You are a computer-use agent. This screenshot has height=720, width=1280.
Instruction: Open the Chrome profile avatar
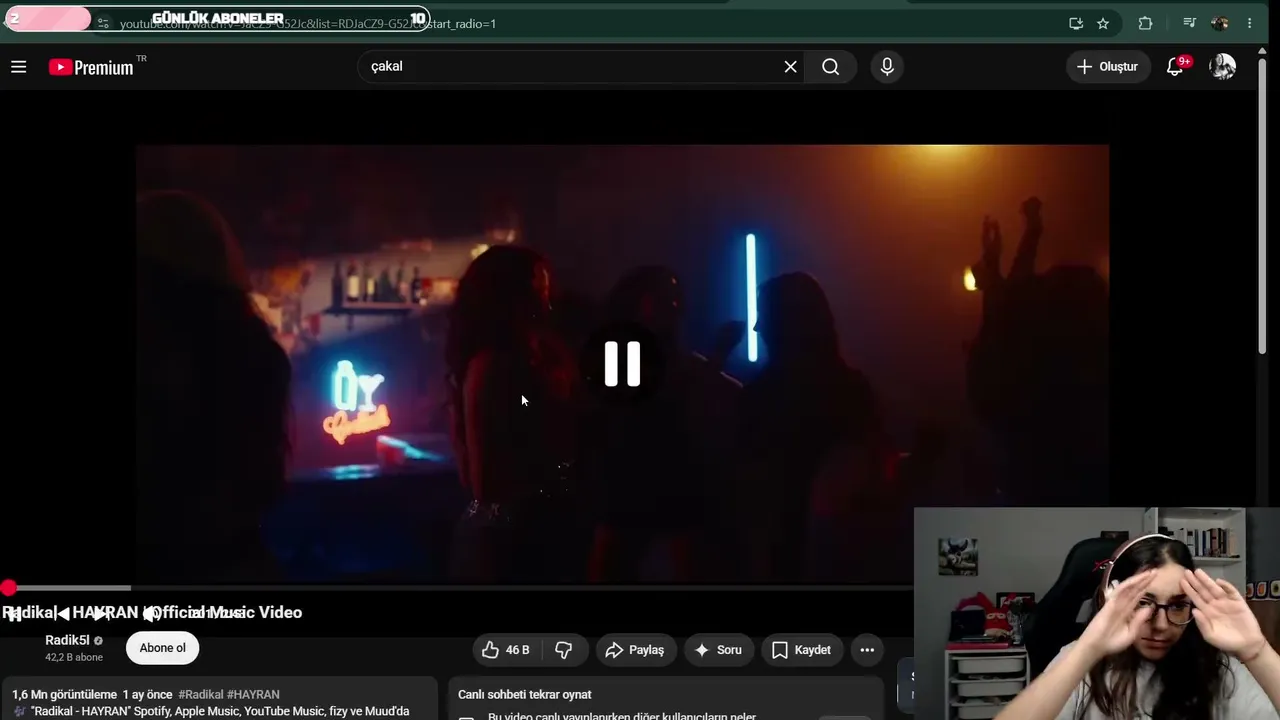[1220, 23]
